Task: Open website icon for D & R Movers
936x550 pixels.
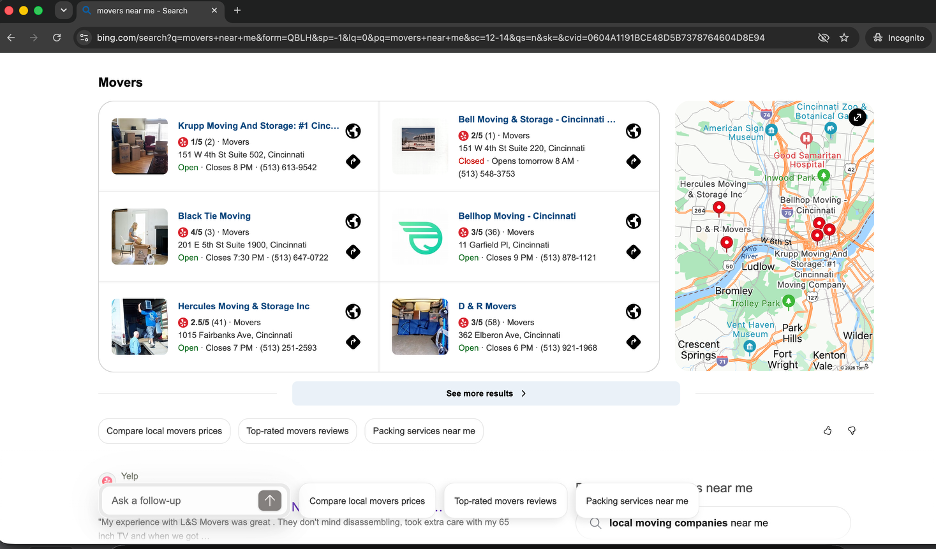Action: [x=633, y=311]
